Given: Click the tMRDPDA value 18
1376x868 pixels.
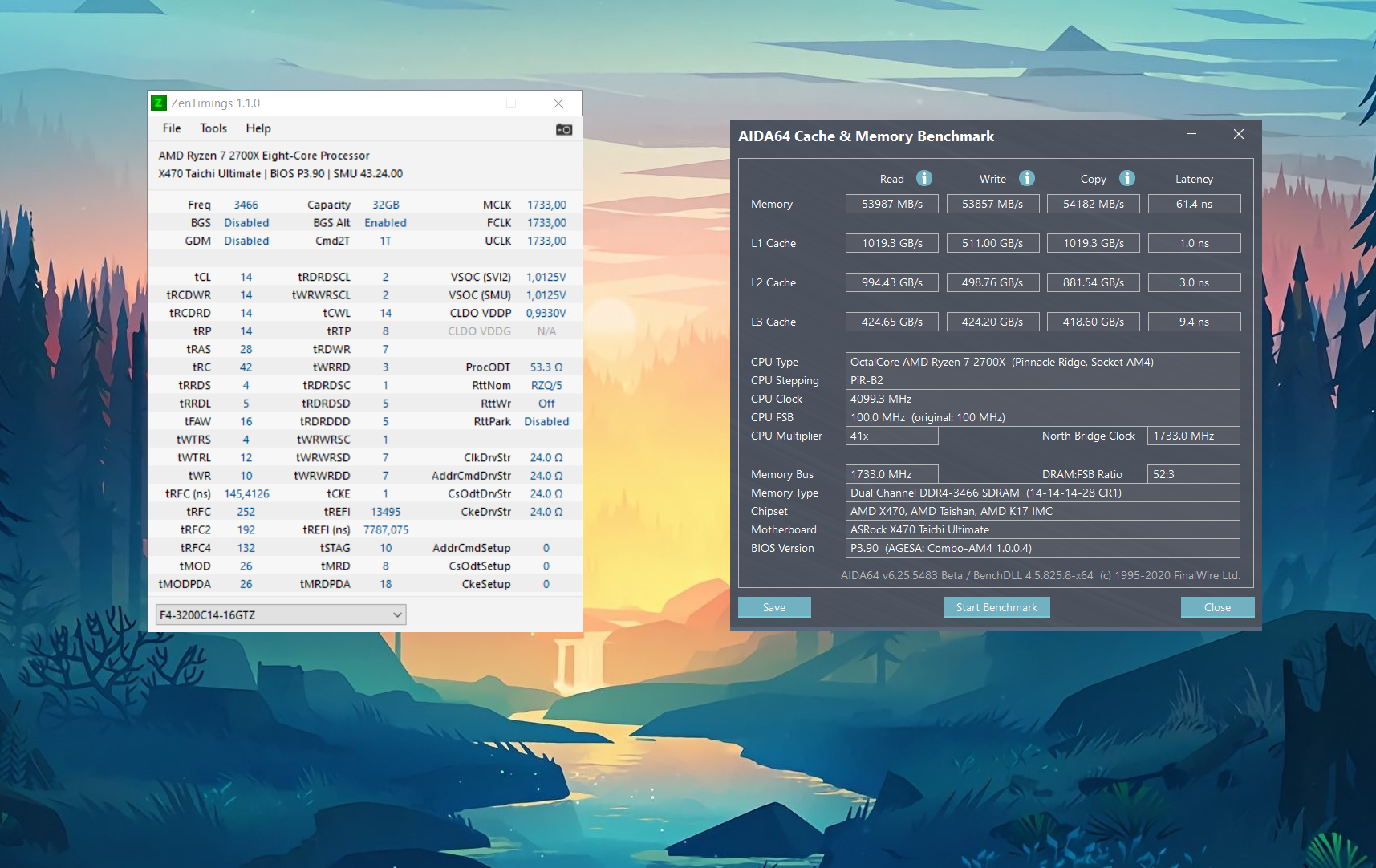Looking at the screenshot, I should tap(386, 584).
